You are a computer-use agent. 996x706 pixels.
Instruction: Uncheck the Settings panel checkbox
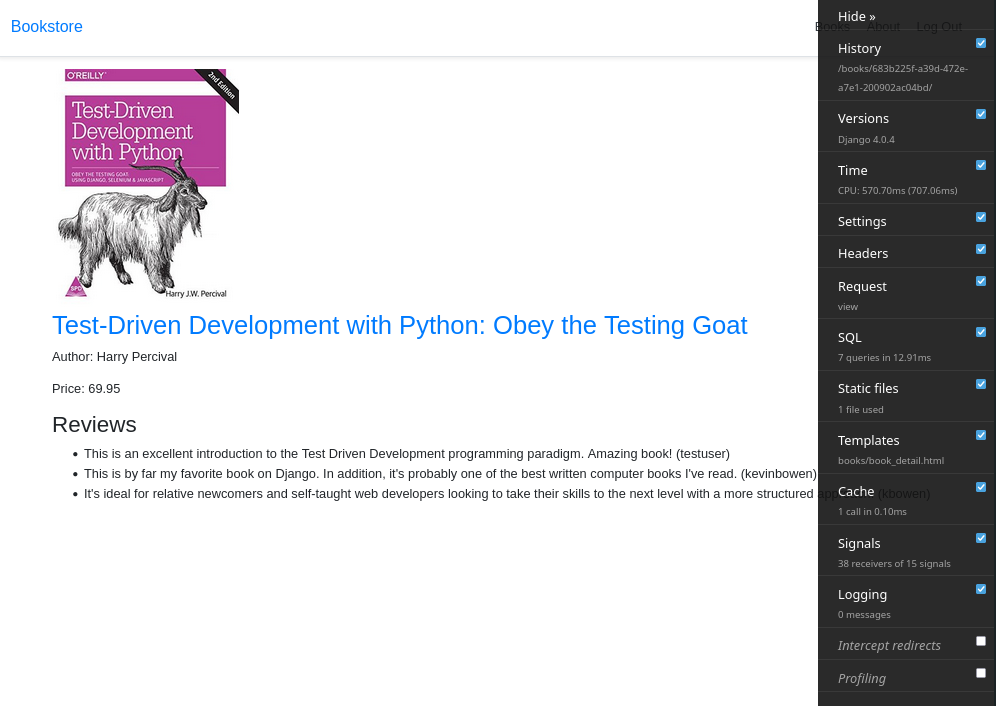pyautogui.click(x=981, y=217)
